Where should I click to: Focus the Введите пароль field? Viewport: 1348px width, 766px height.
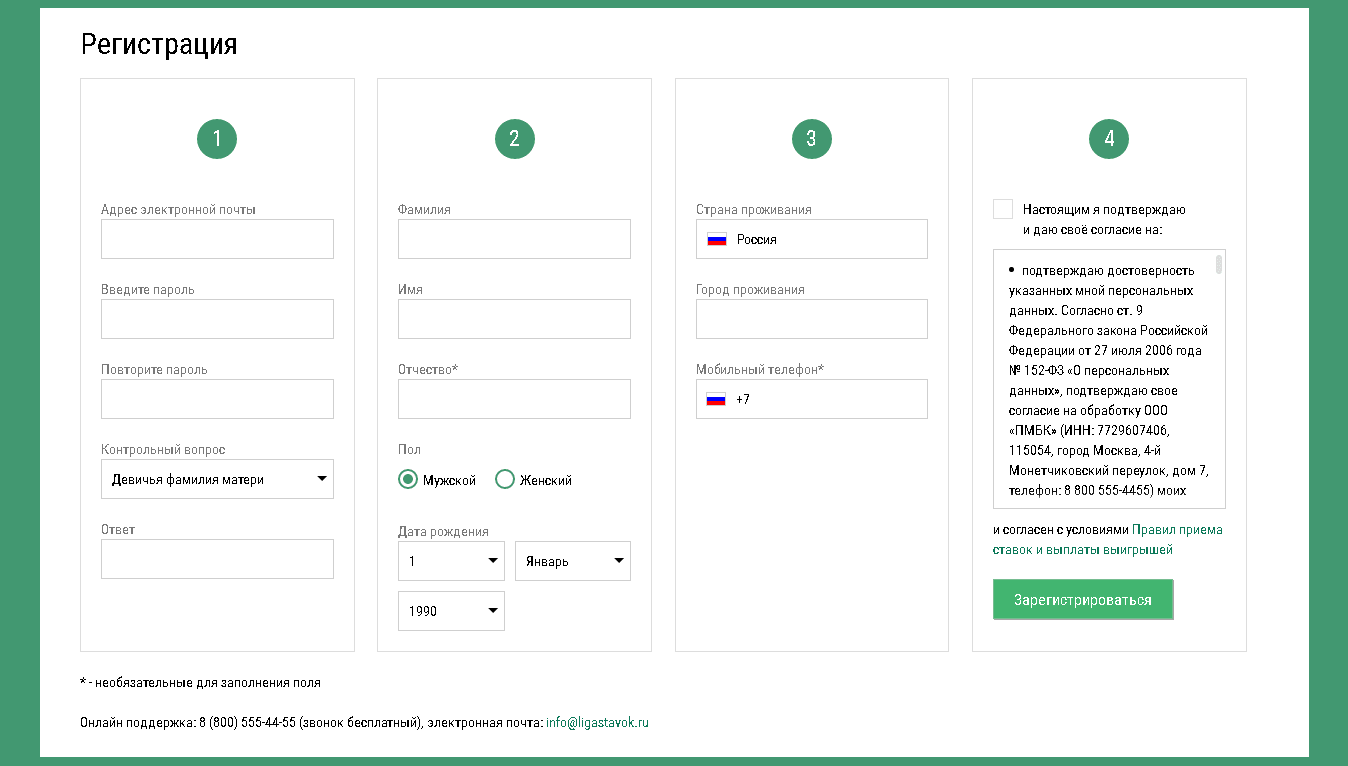coord(217,319)
